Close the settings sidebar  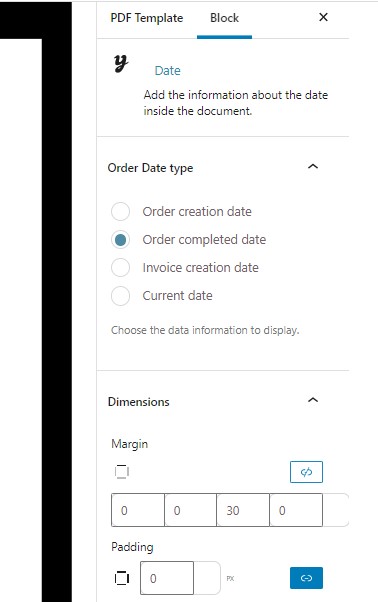[x=324, y=17]
